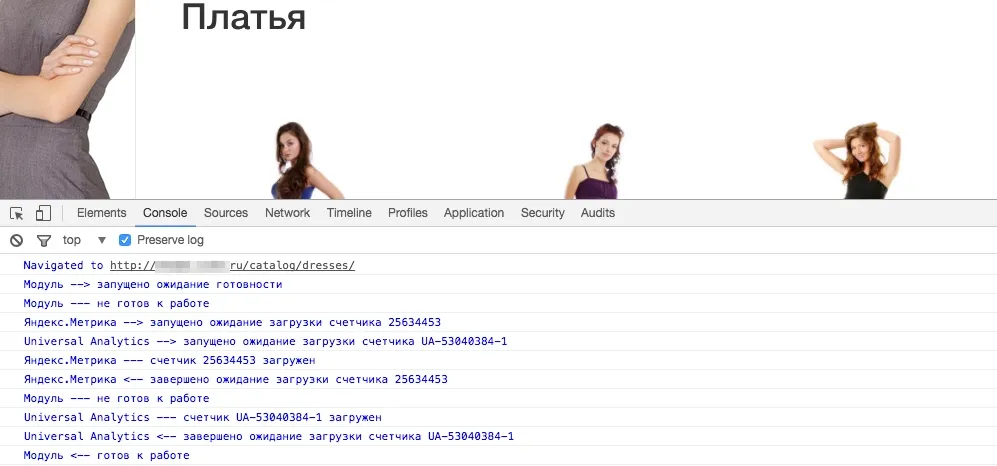
Task: Switch to the Elements tab
Action: point(101,213)
